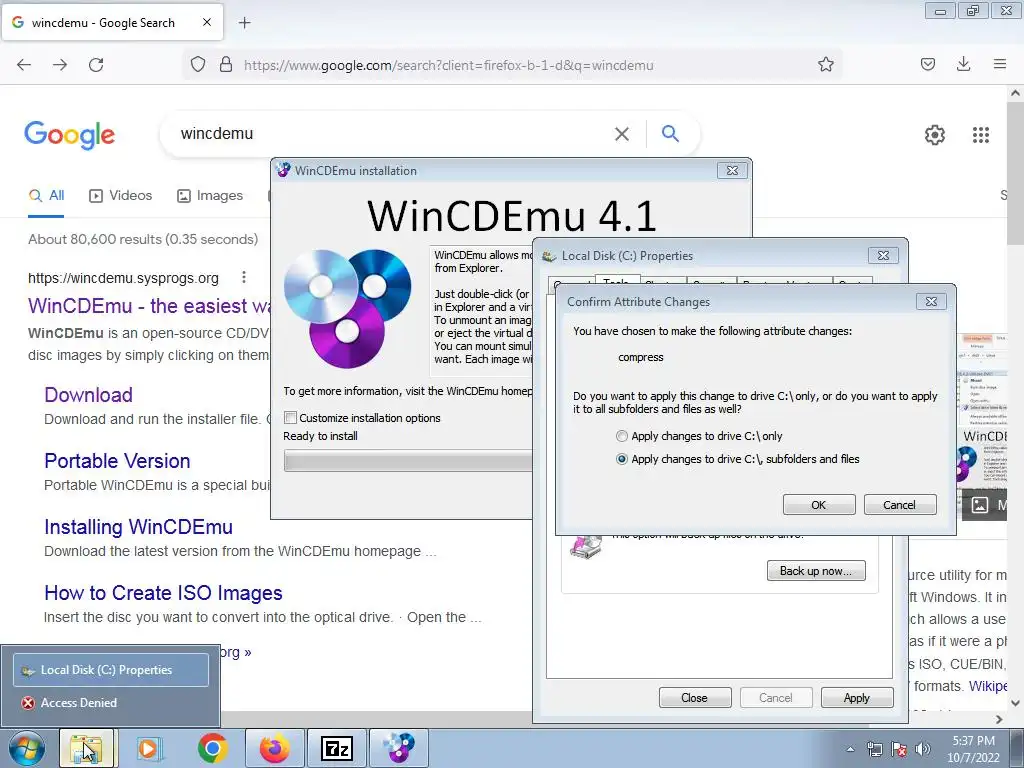Click the horizontal scrollbar right arrow

click(999, 719)
